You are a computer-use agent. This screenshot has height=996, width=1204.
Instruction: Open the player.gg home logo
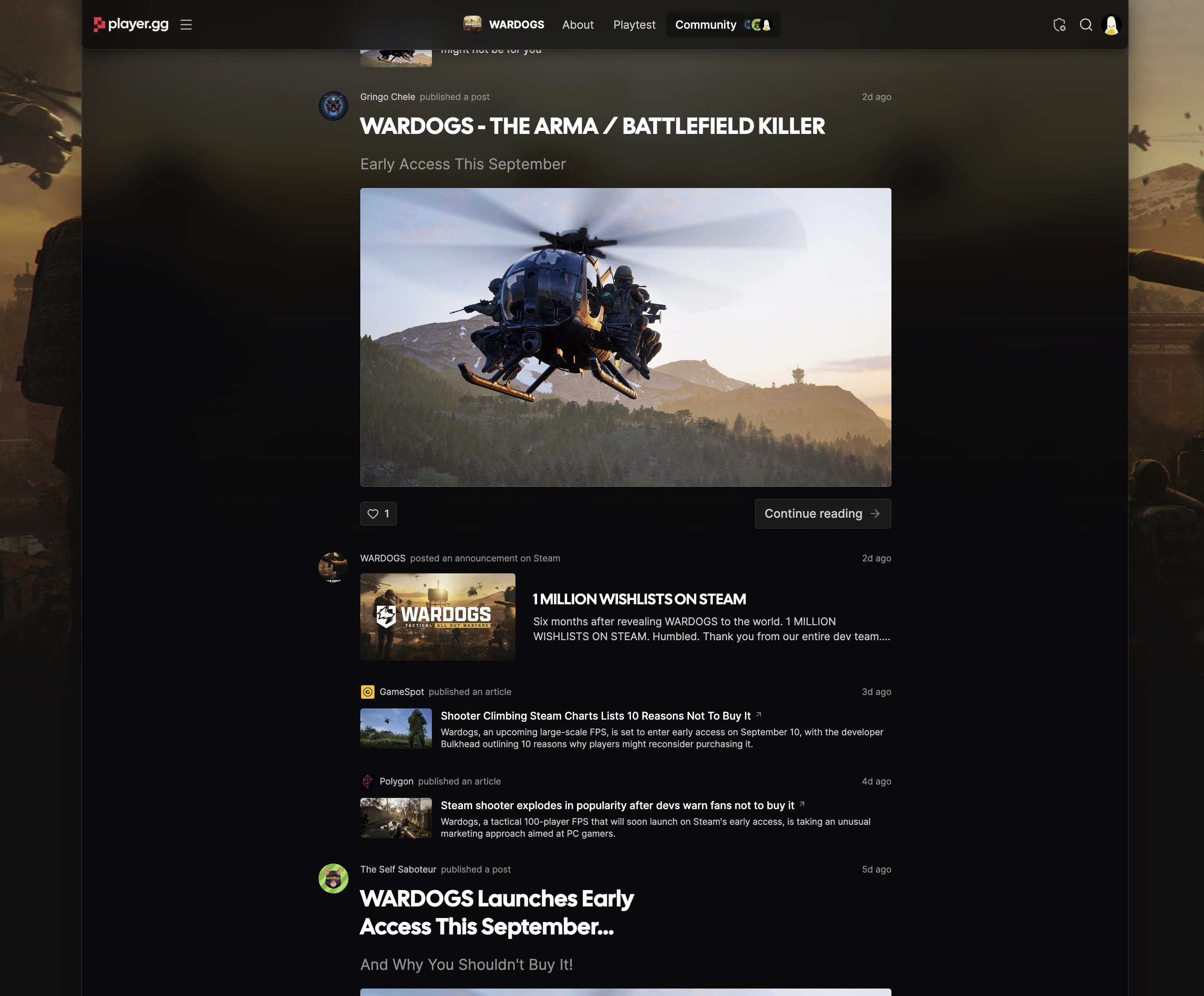(x=131, y=24)
